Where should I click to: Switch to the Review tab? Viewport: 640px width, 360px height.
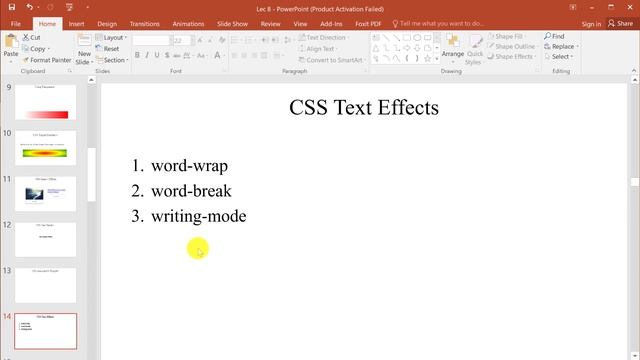point(271,24)
